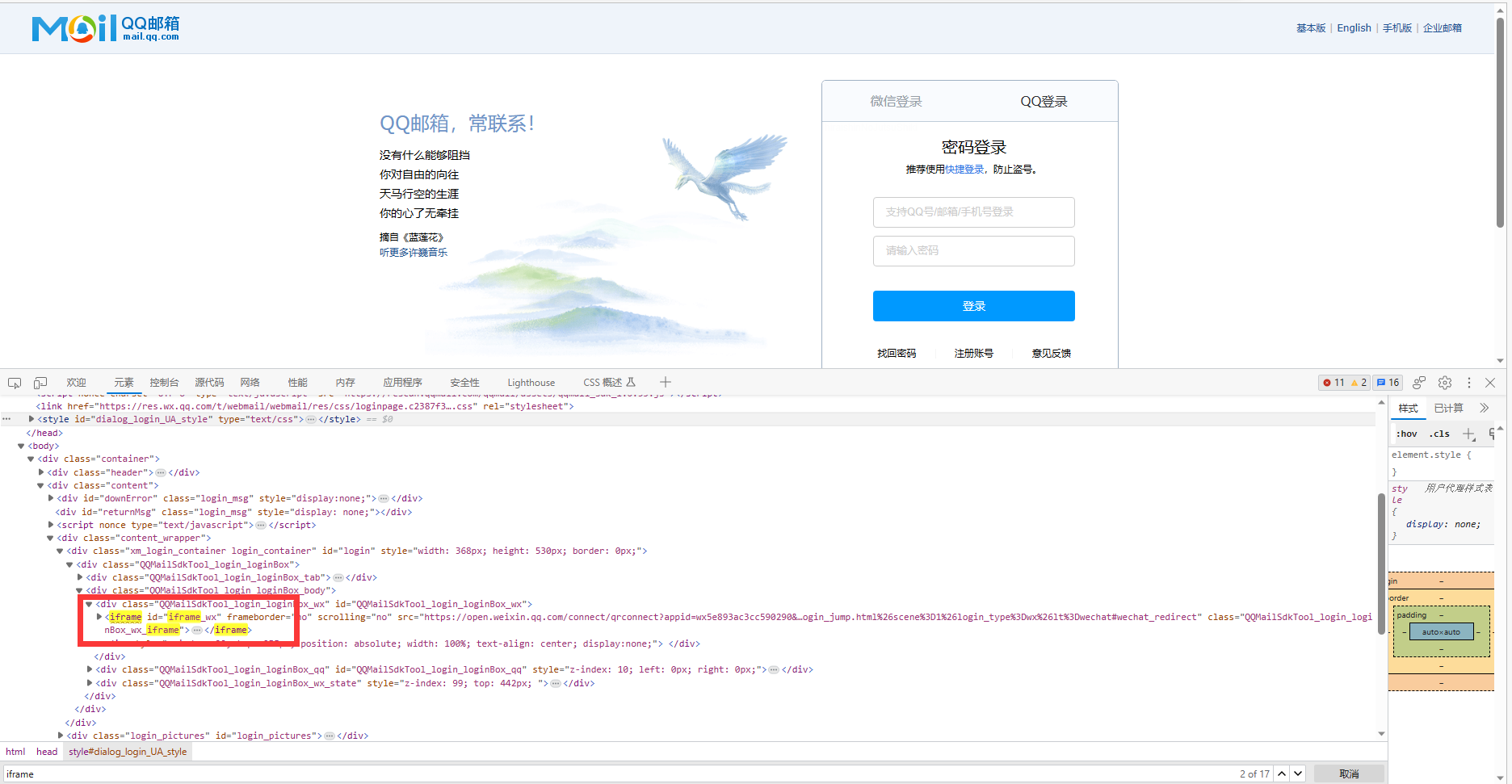1512x784 pixels.
Task: Select the inspect element tool in DevTools
Action: pos(14,382)
